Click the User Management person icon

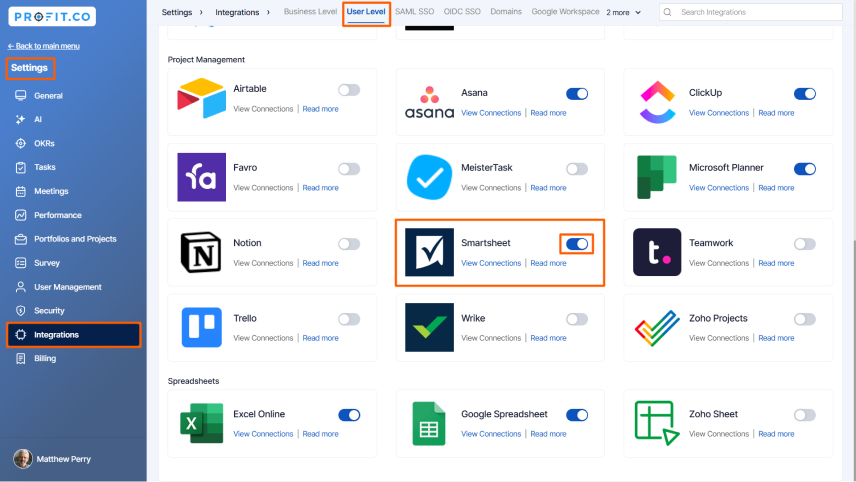(21, 287)
